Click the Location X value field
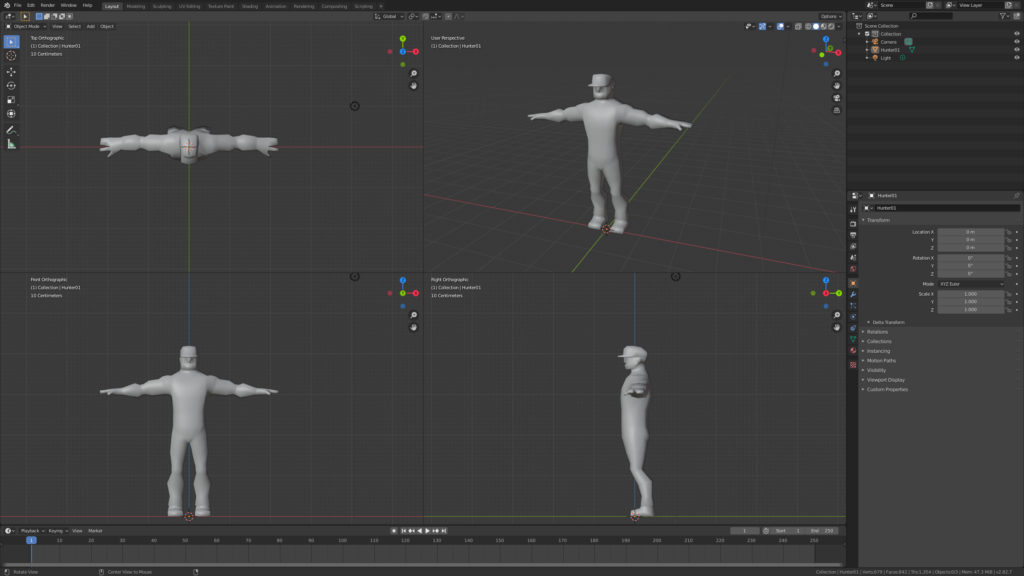 click(970, 232)
